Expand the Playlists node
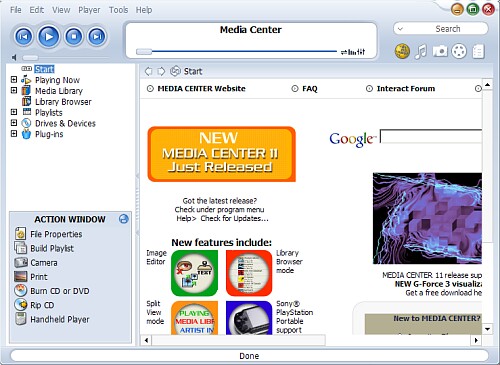The height and width of the screenshot is (365, 500). (x=14, y=112)
